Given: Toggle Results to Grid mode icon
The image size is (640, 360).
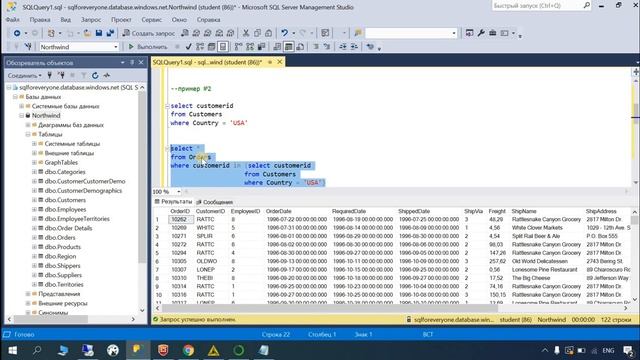Looking at the screenshot, I should point(289,47).
